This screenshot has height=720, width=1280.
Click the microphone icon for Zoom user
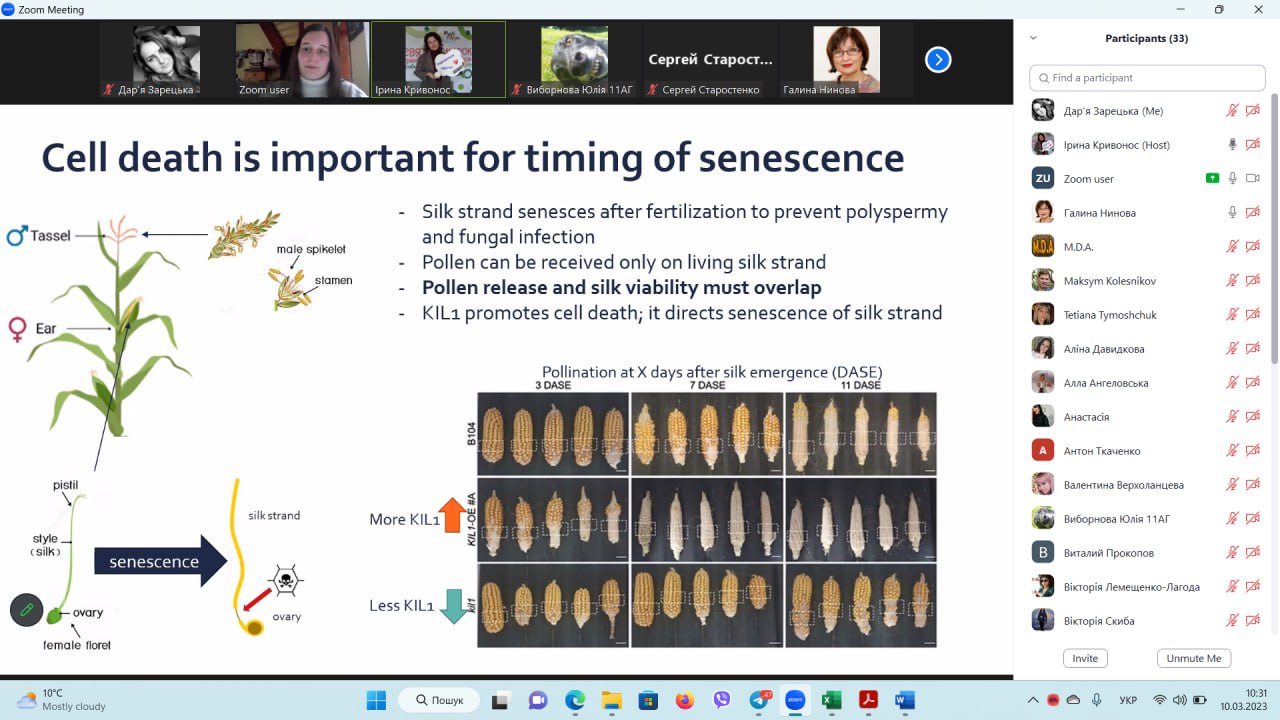(1232, 179)
